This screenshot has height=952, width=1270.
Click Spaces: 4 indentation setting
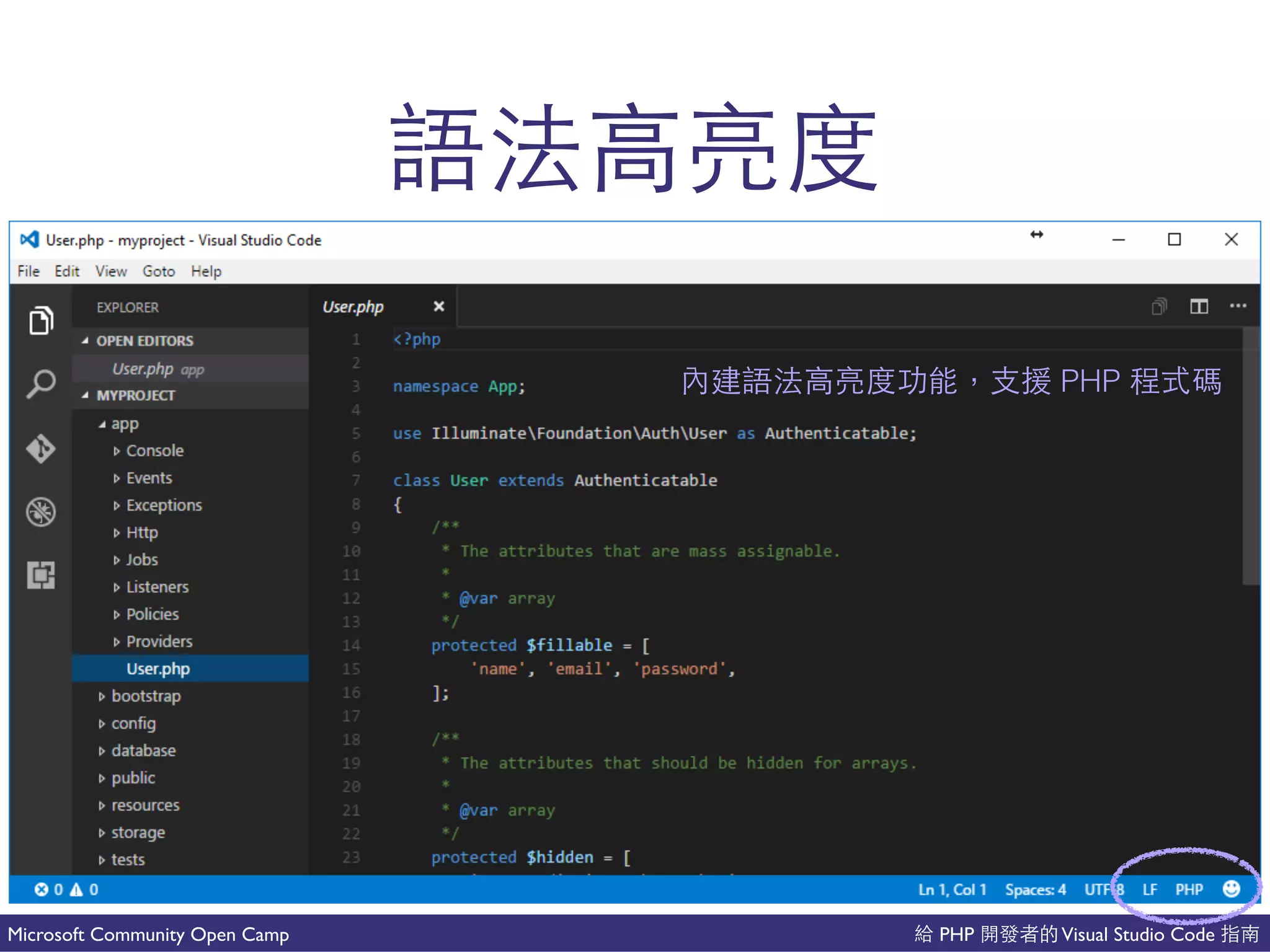pos(1036,890)
